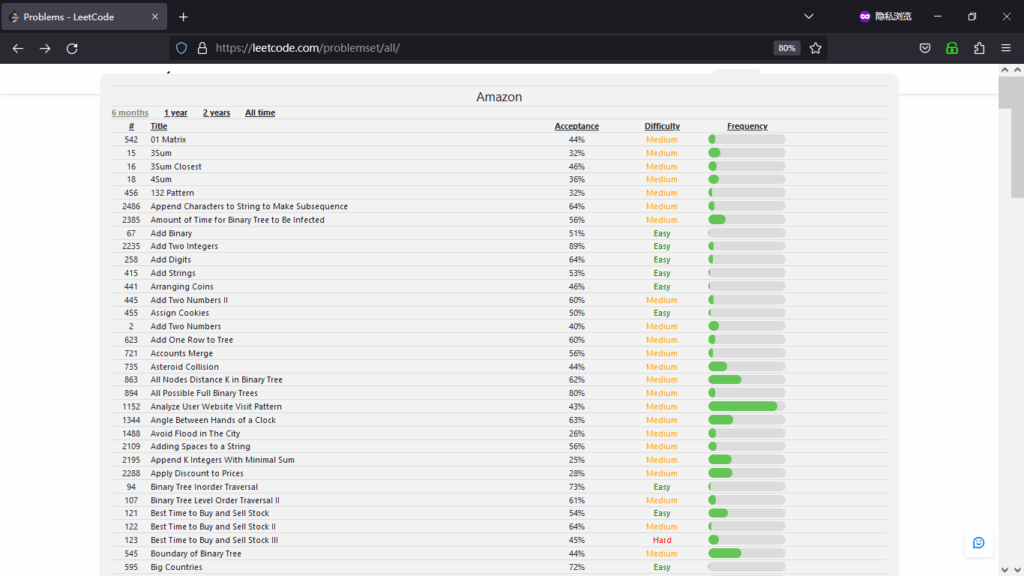Open All Possible Full Binary Trees

click(204, 393)
